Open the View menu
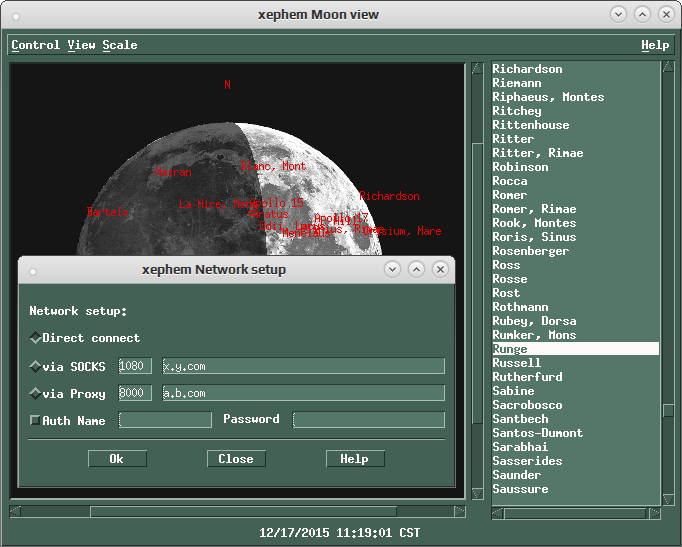Screen dimensions: 682x547 81,45
